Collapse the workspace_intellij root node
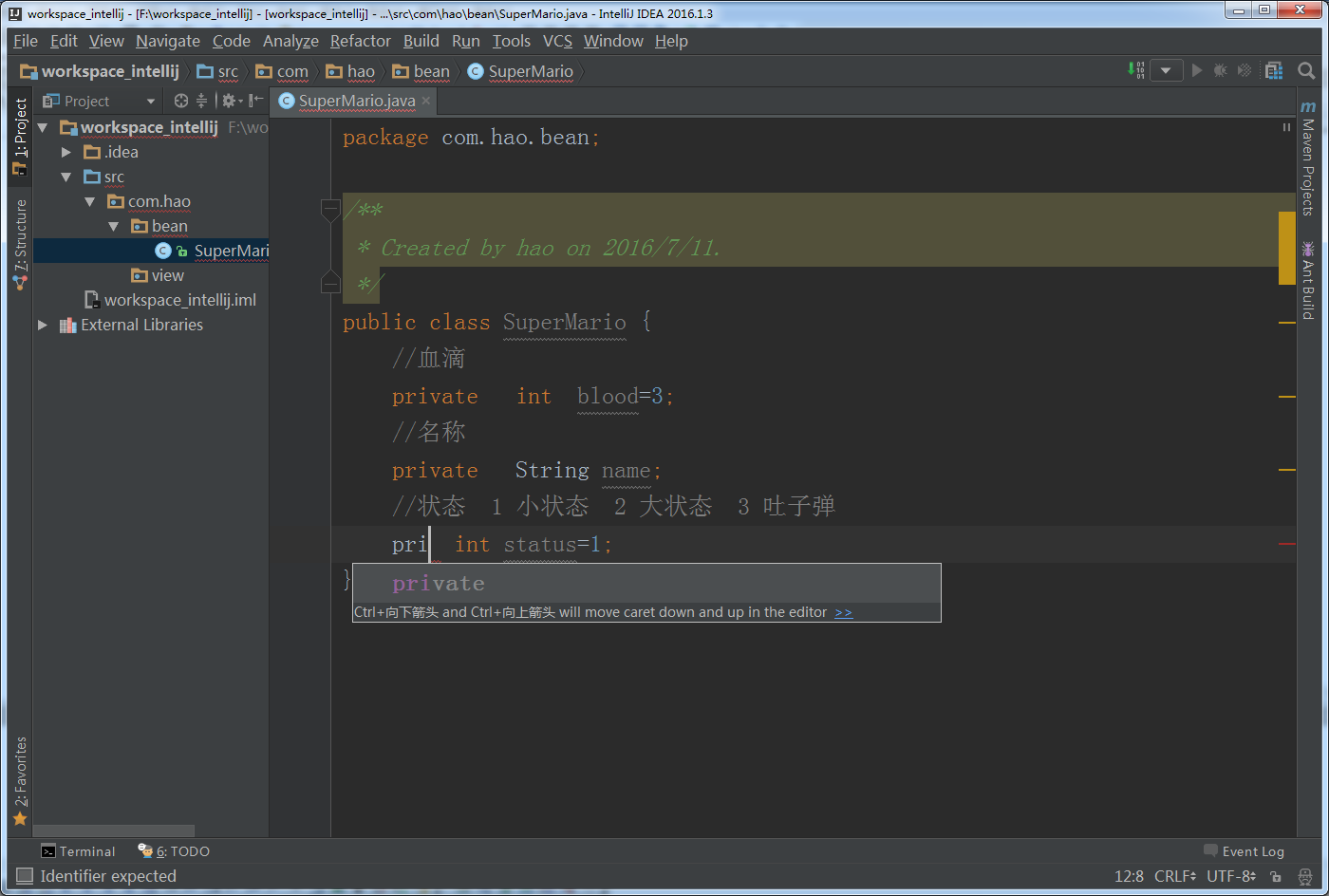Image resolution: width=1329 pixels, height=896 pixels. 43,127
